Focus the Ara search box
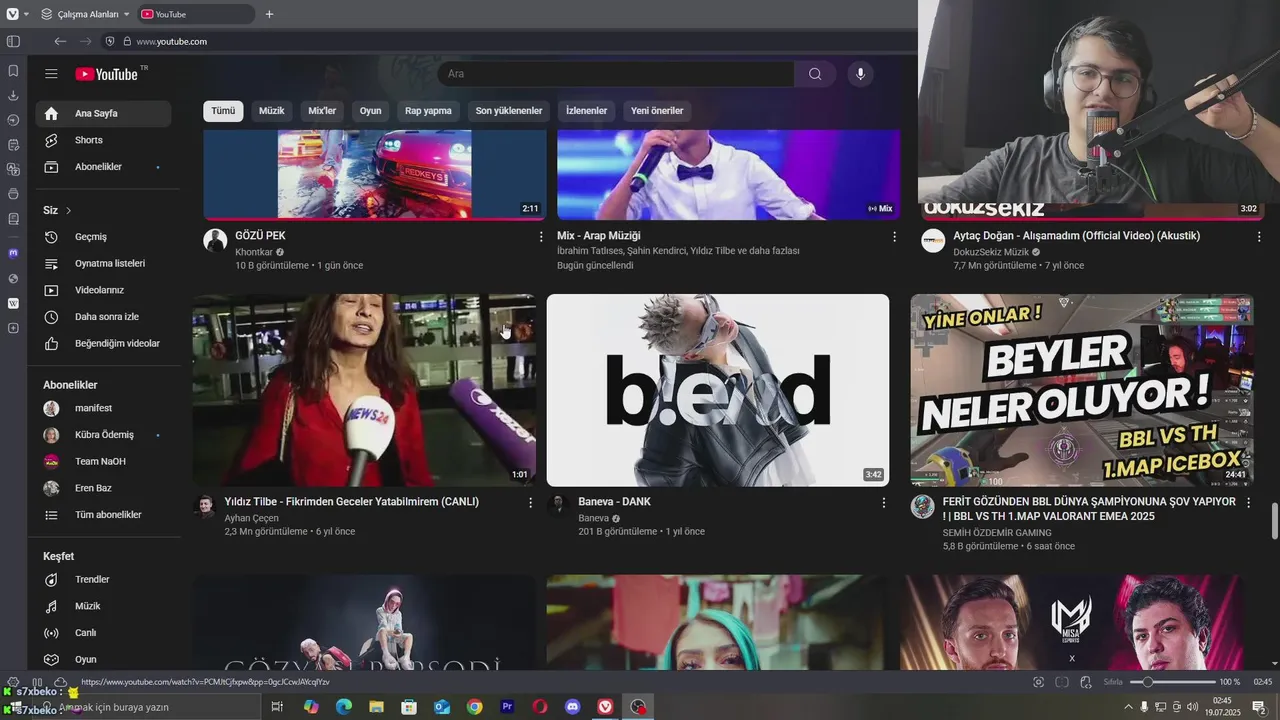The height and width of the screenshot is (720, 1280). tap(616, 74)
